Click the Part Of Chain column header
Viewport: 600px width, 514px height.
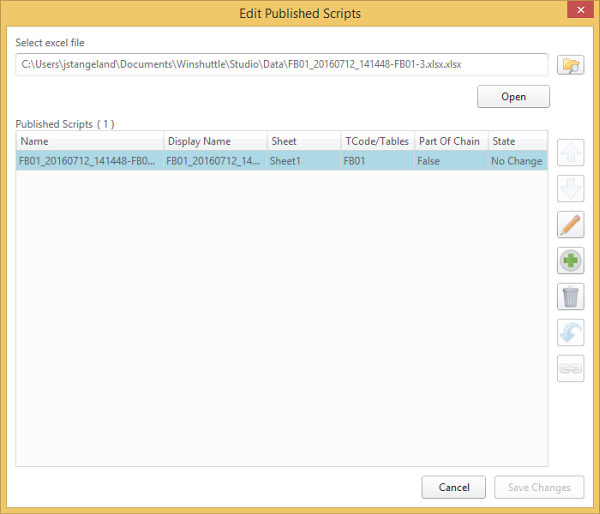click(450, 141)
